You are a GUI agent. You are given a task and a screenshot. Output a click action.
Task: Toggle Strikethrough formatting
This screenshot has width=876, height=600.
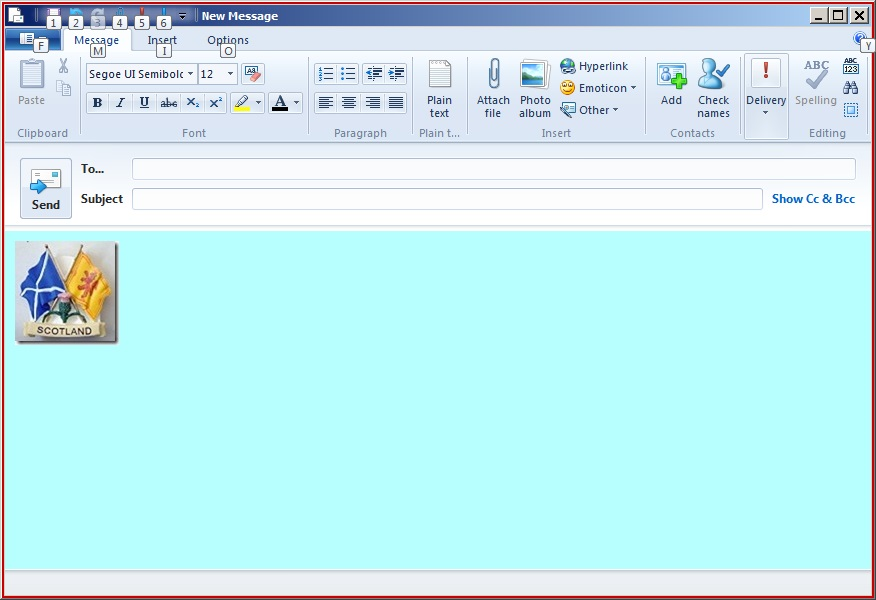168,103
